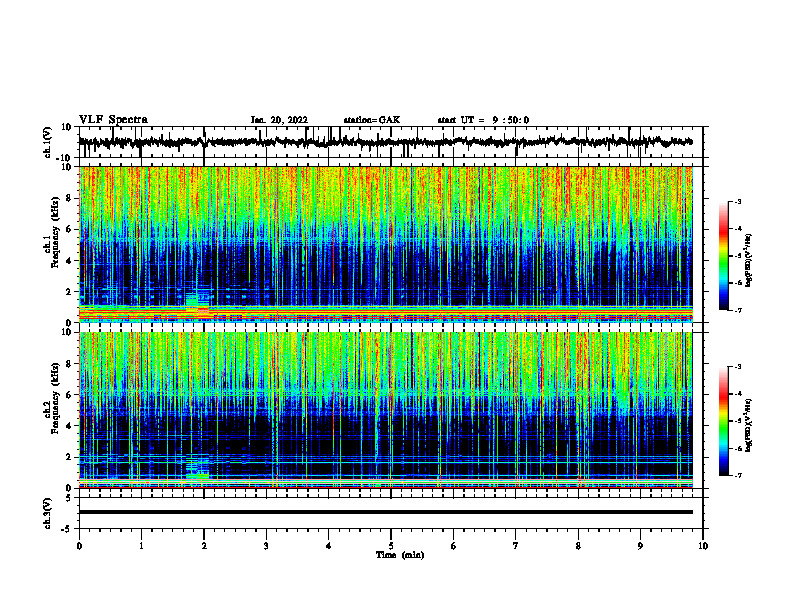Click the "5" tick on ch.3 voltage axis
The width and height of the screenshot is (792, 612).
pos(69,498)
